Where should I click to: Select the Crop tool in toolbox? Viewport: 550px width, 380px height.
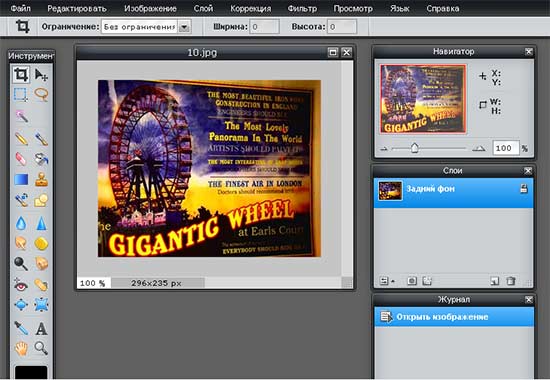coord(21,74)
